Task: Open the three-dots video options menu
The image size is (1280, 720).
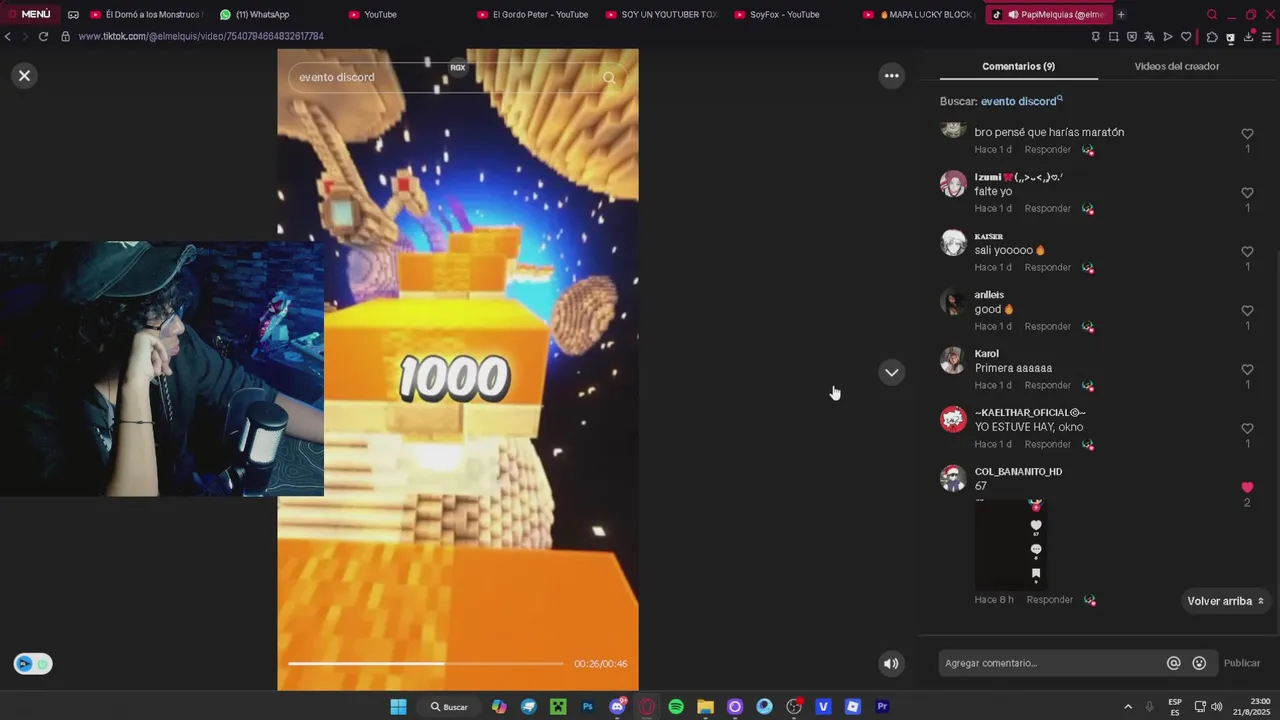Action: [891, 75]
